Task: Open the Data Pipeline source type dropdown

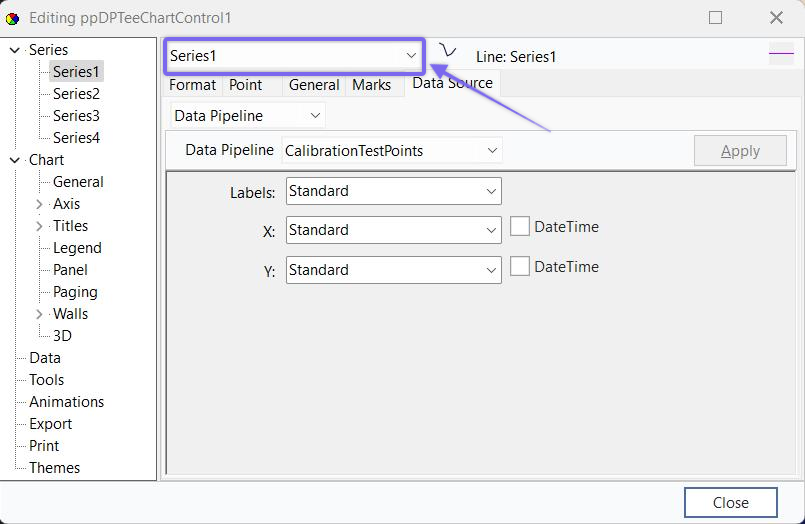Action: coord(315,116)
